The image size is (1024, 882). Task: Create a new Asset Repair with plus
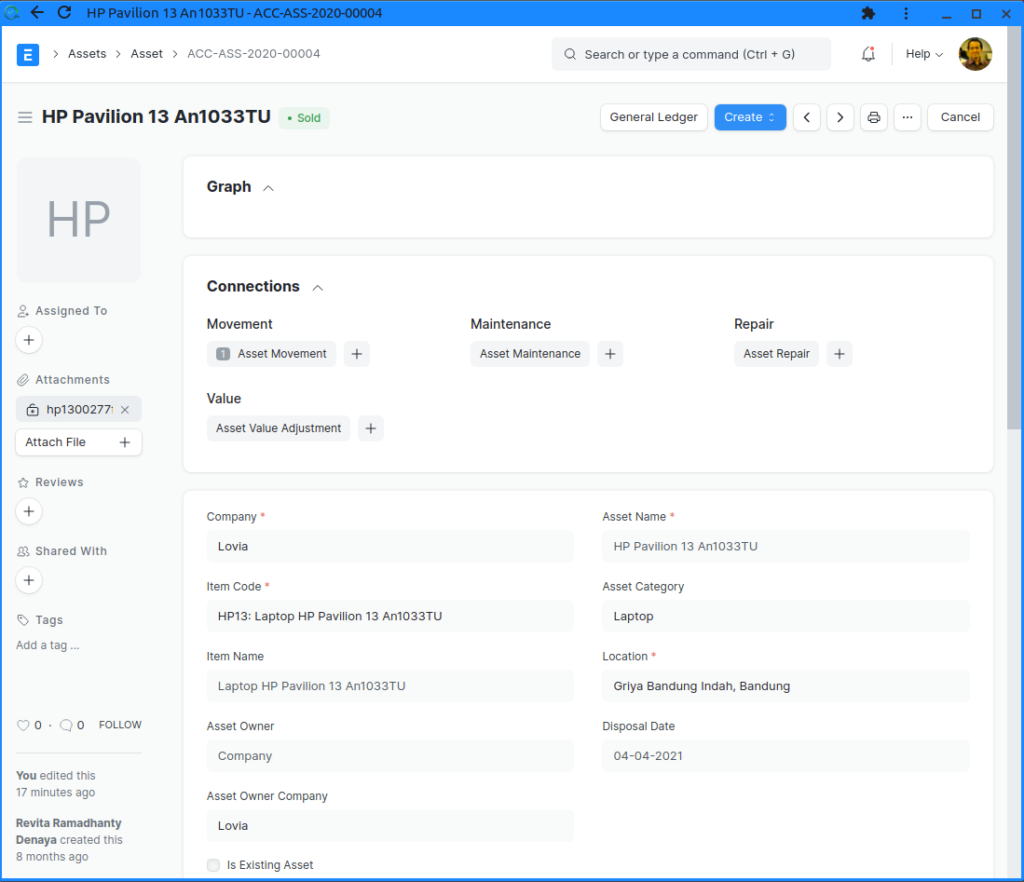tap(839, 354)
